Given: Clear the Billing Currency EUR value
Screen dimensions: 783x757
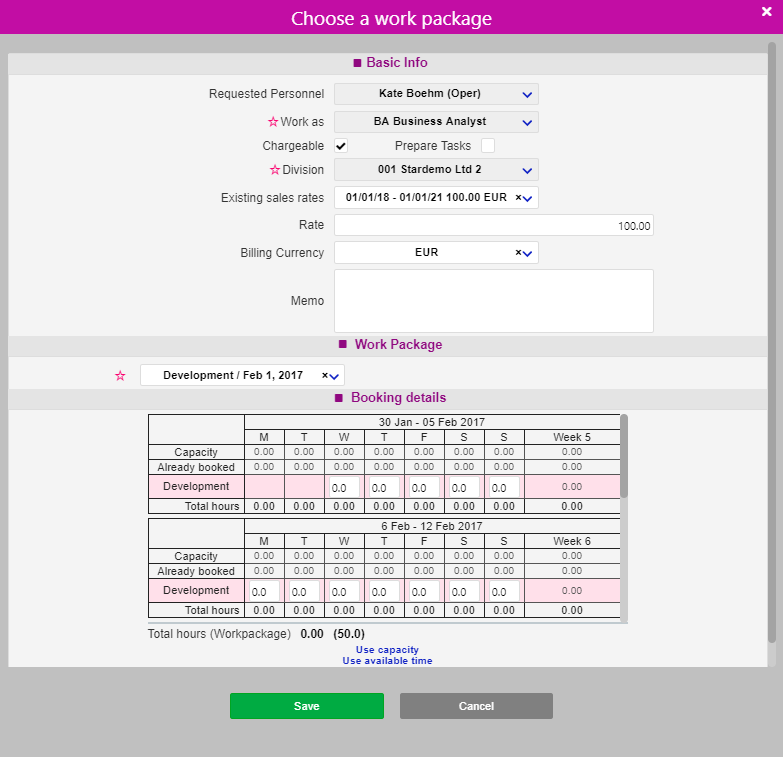Looking at the screenshot, I should [x=518, y=253].
